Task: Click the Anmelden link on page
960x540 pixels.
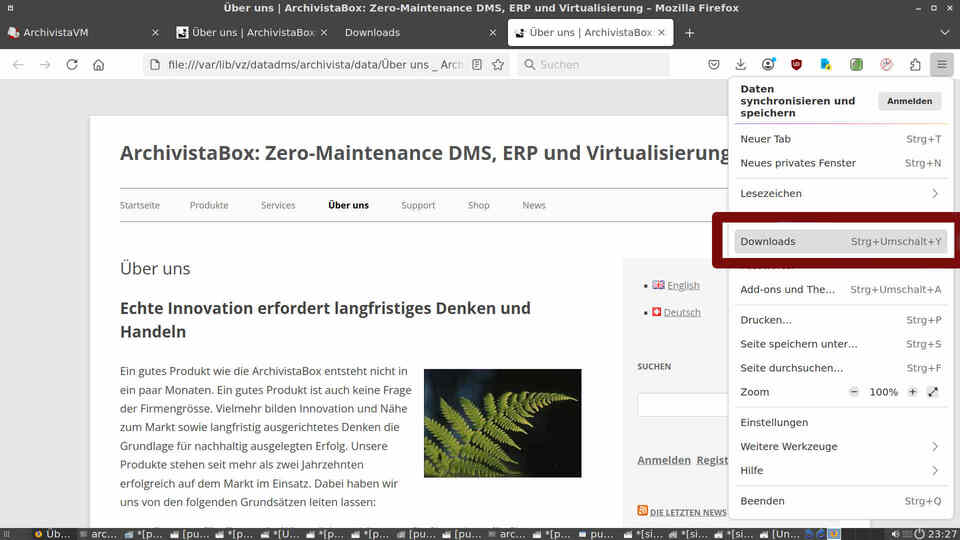Action: (x=664, y=460)
